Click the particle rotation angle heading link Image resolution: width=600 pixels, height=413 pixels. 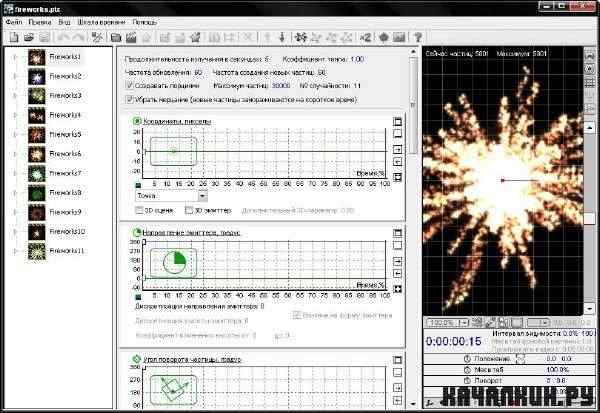pyautogui.click(x=192, y=360)
